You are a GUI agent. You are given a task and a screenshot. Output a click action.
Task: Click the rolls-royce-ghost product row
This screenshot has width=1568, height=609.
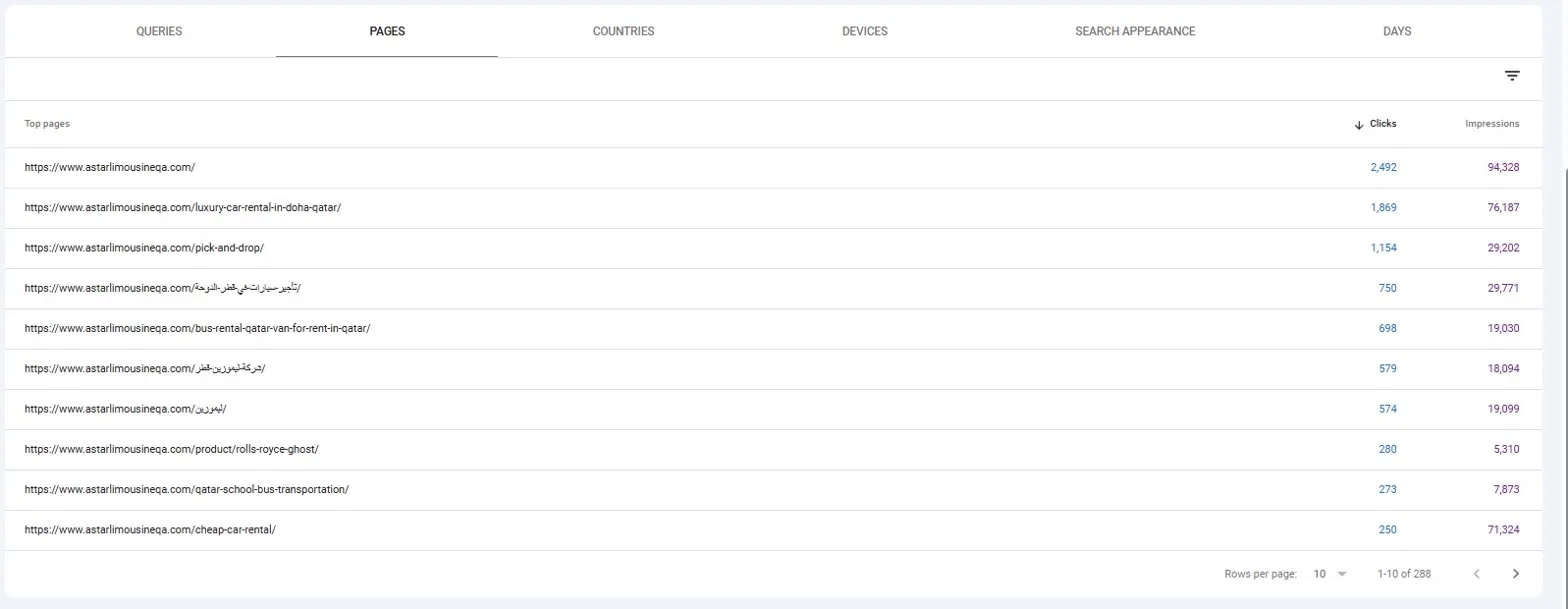773,449
